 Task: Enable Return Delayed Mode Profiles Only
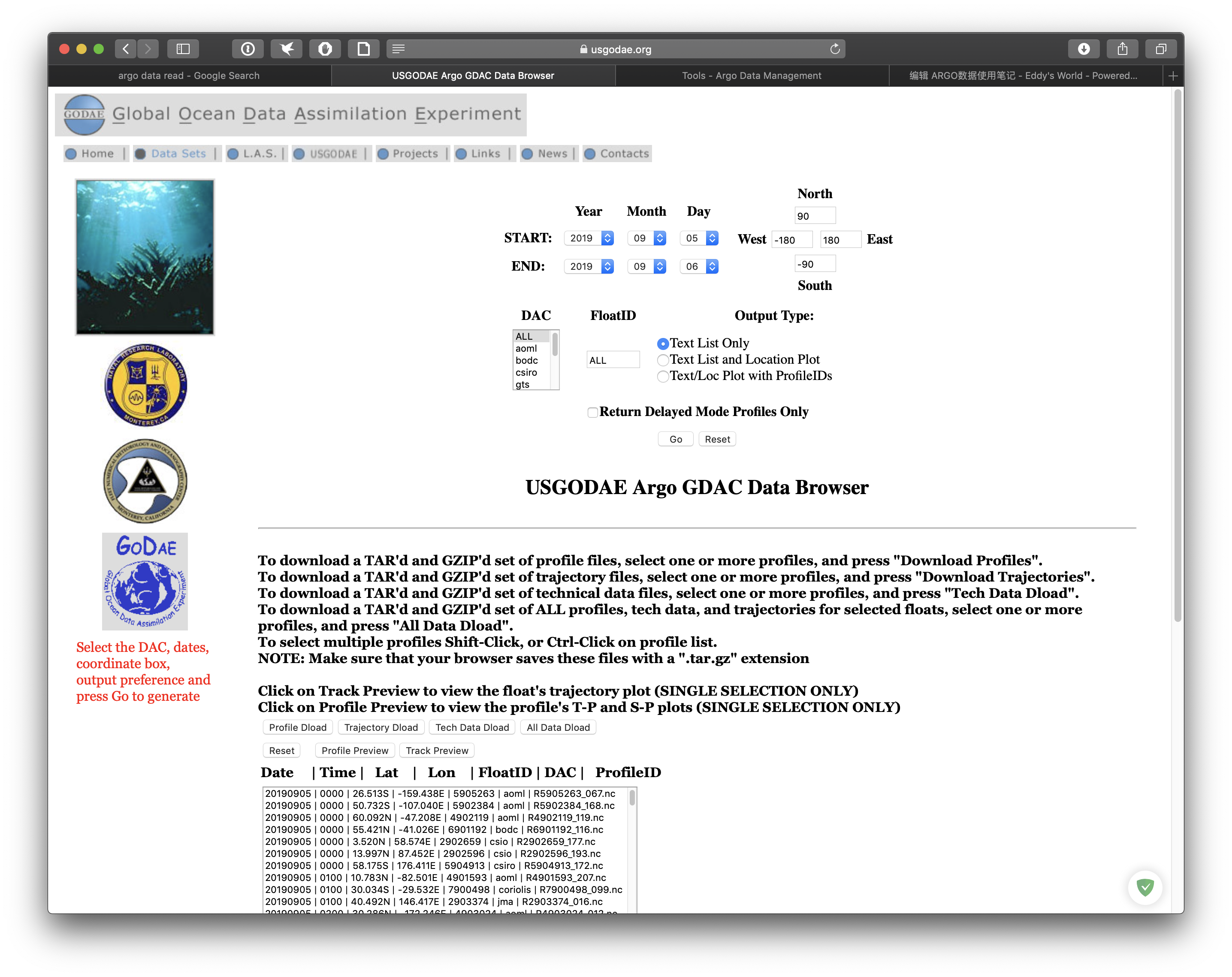click(x=592, y=413)
